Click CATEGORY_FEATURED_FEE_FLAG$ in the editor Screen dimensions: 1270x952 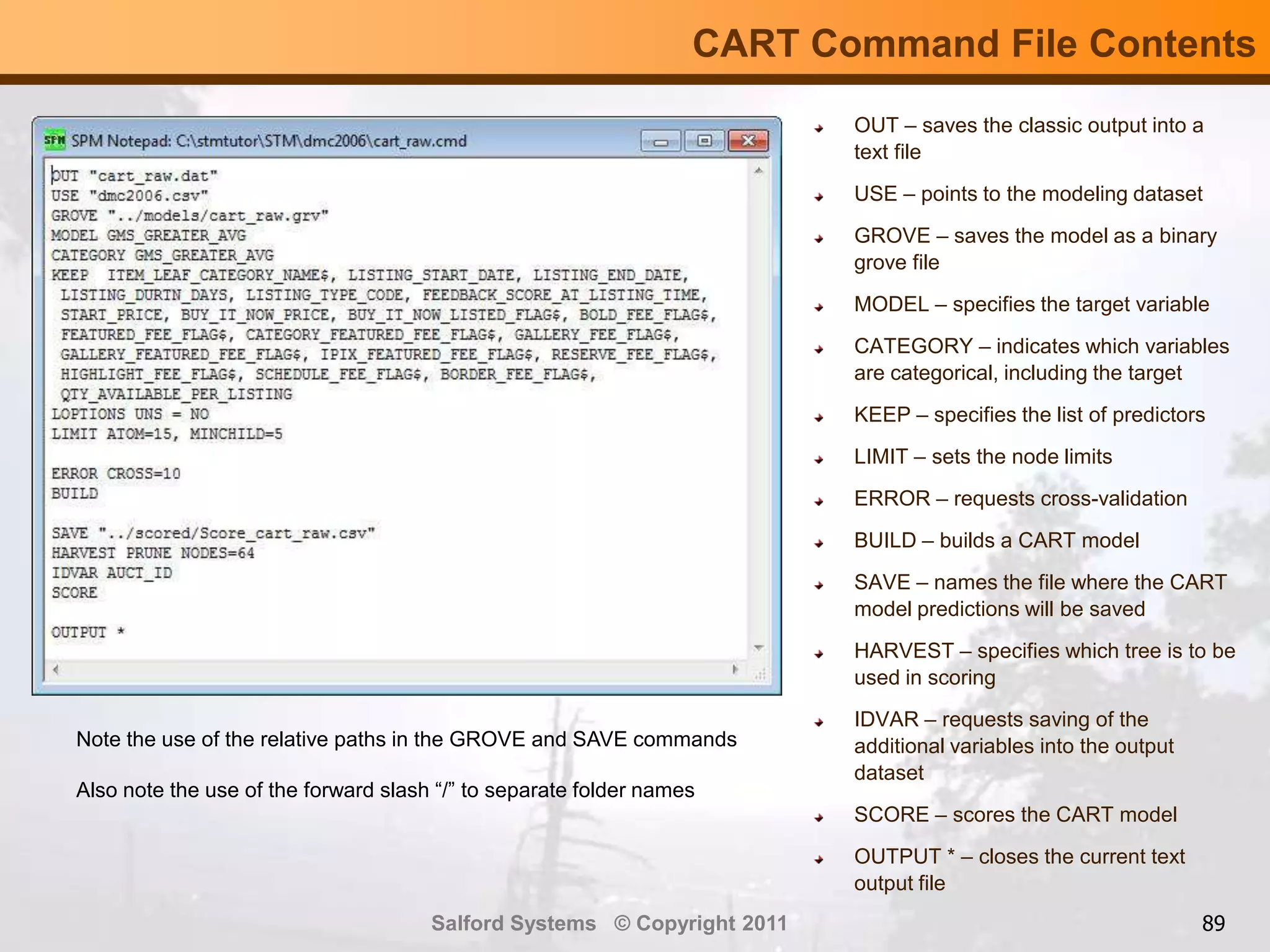(371, 335)
